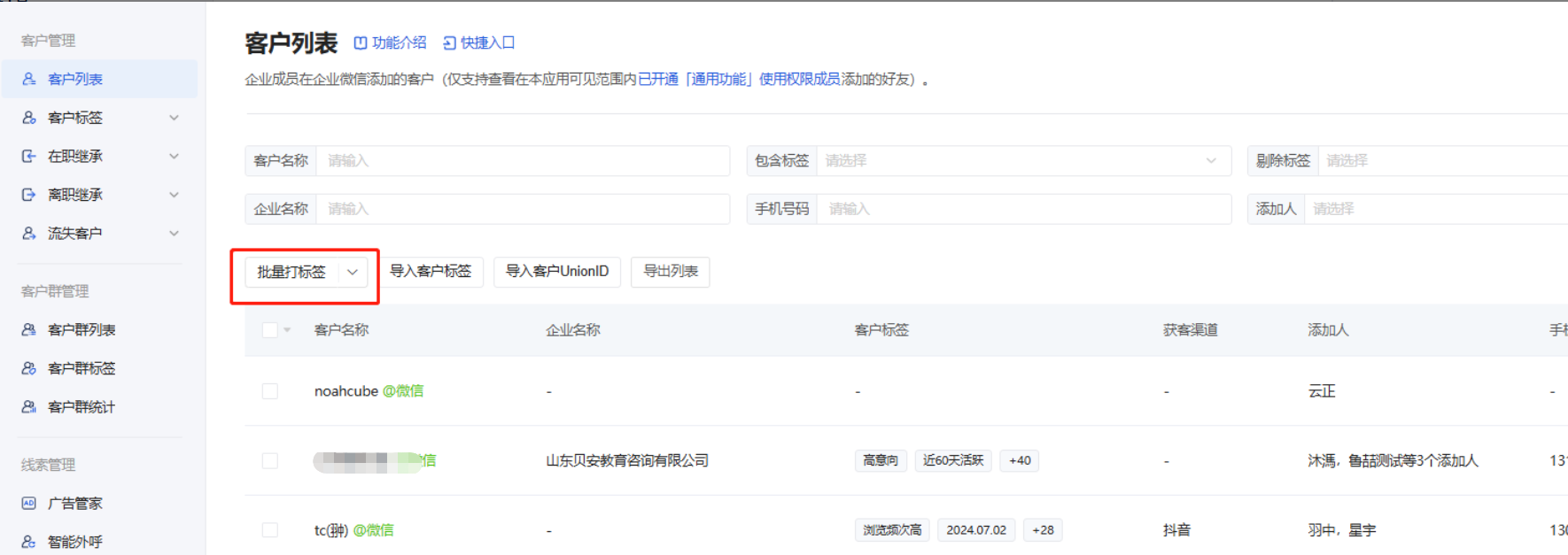The height and width of the screenshot is (555, 1568).
Task: Click the 导入客户标签 button
Action: (431, 271)
